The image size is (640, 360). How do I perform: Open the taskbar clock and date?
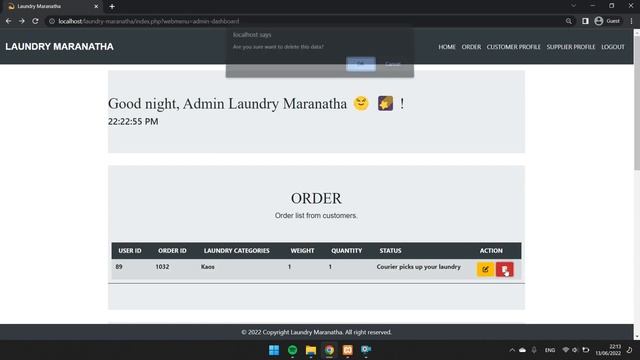pyautogui.click(x=608, y=350)
